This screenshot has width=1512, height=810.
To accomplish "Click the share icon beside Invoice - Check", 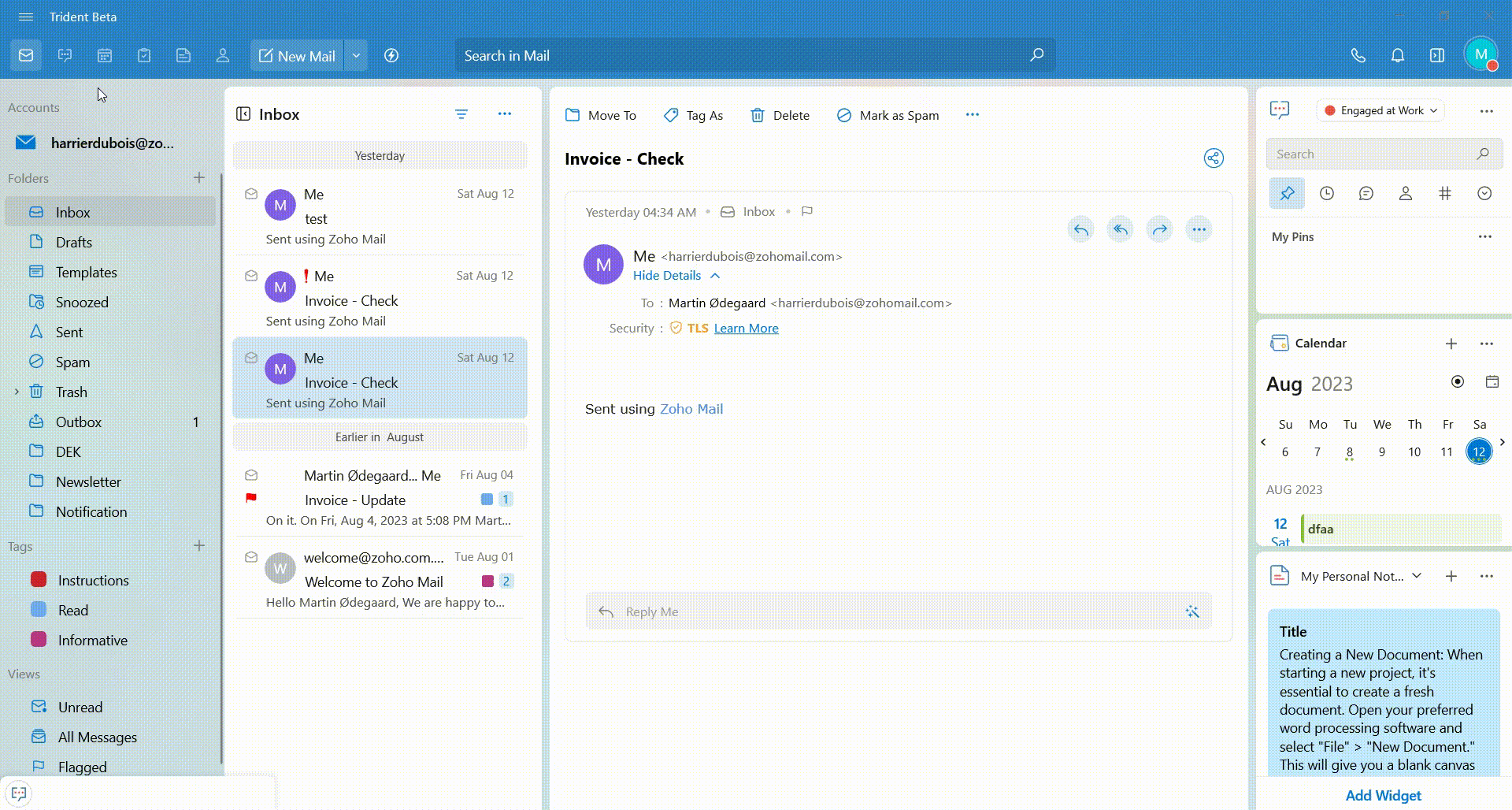I will point(1214,158).
